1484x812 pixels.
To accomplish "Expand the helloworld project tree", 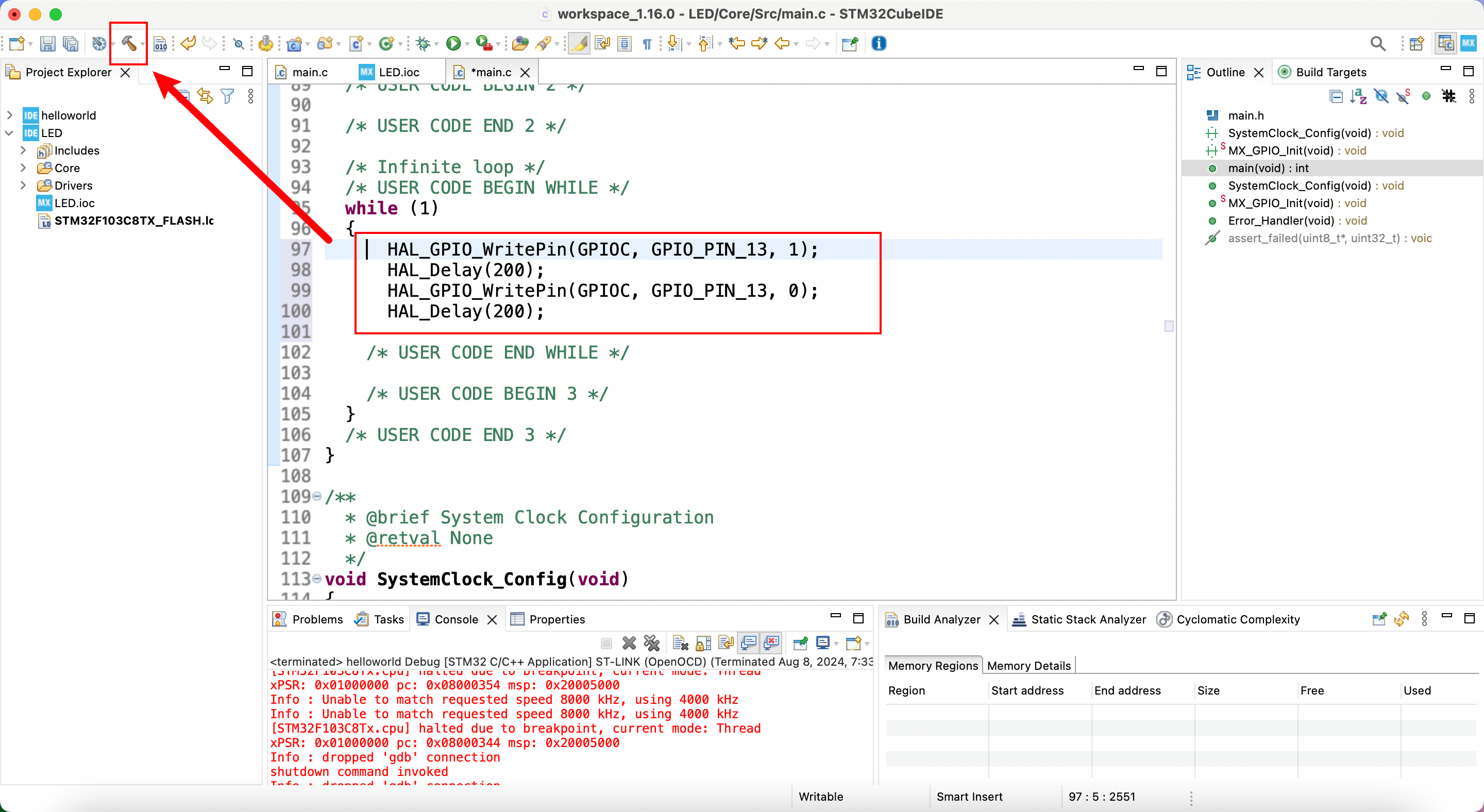I will [x=10, y=115].
